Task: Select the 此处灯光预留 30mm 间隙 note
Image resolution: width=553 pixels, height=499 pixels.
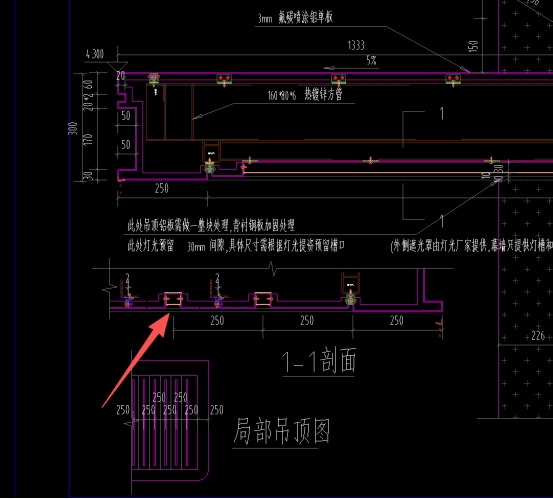Action: coord(236,246)
